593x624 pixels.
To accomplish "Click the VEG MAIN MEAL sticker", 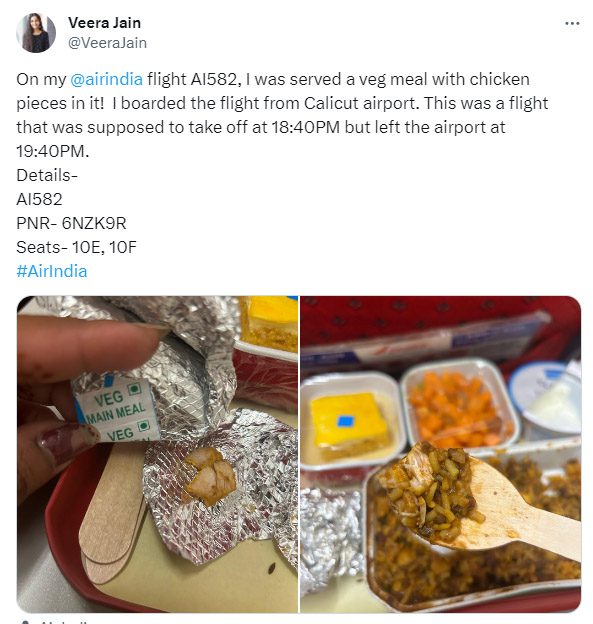I will coord(115,410).
